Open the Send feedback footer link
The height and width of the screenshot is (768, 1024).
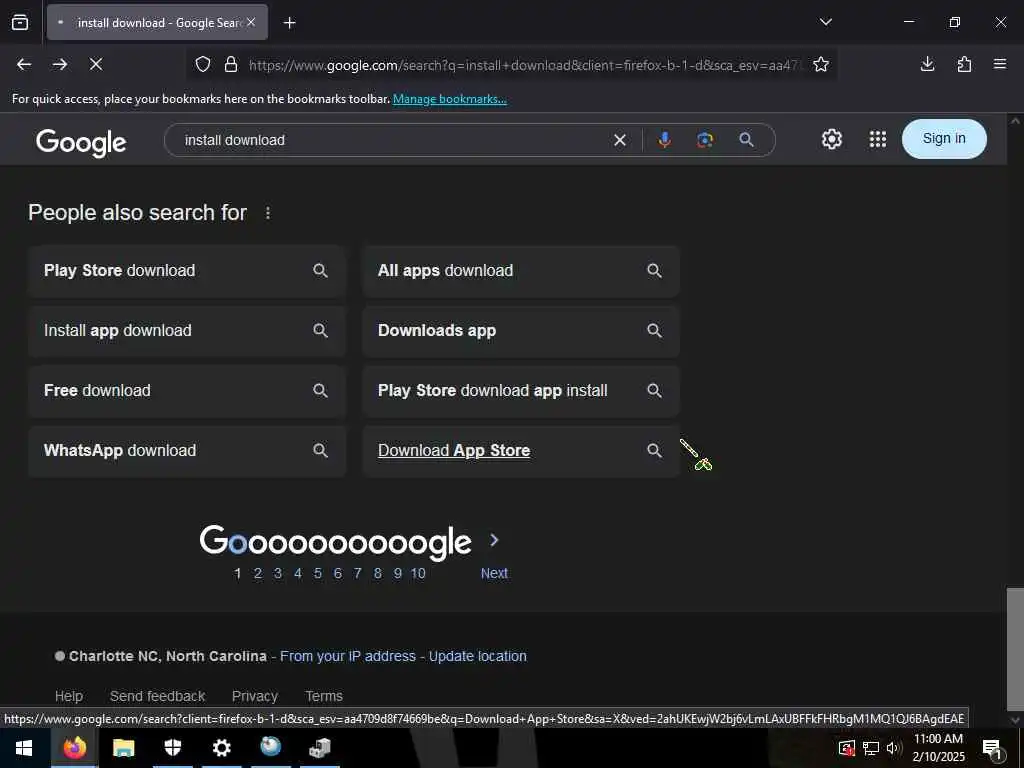click(x=157, y=696)
